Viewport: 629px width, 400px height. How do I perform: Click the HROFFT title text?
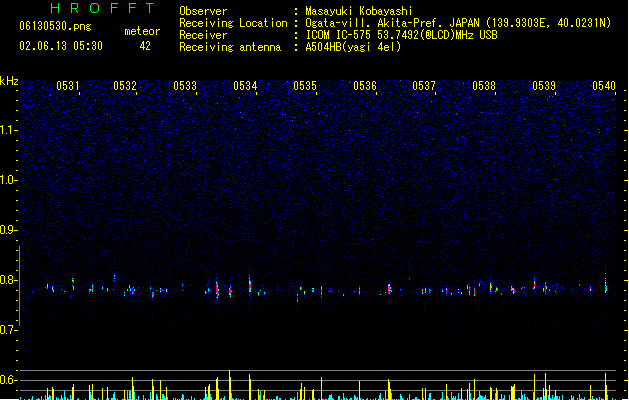coord(102,8)
